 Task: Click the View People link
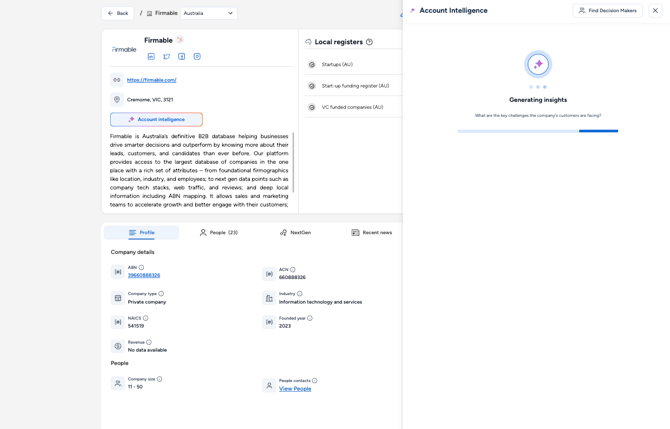(x=295, y=389)
